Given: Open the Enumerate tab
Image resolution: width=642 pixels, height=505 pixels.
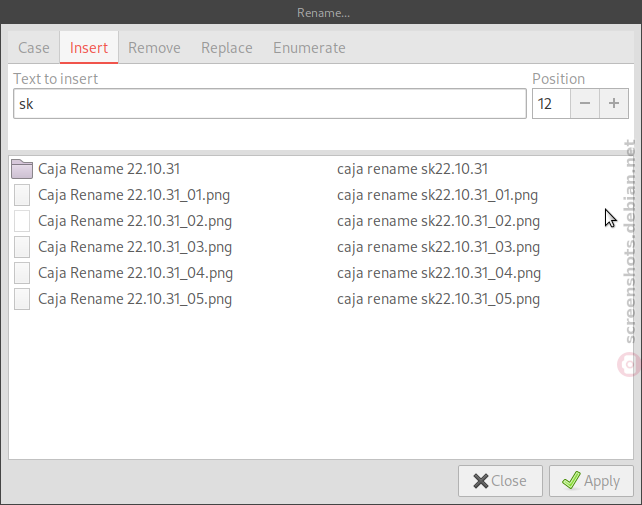Looking at the screenshot, I should pos(309,48).
